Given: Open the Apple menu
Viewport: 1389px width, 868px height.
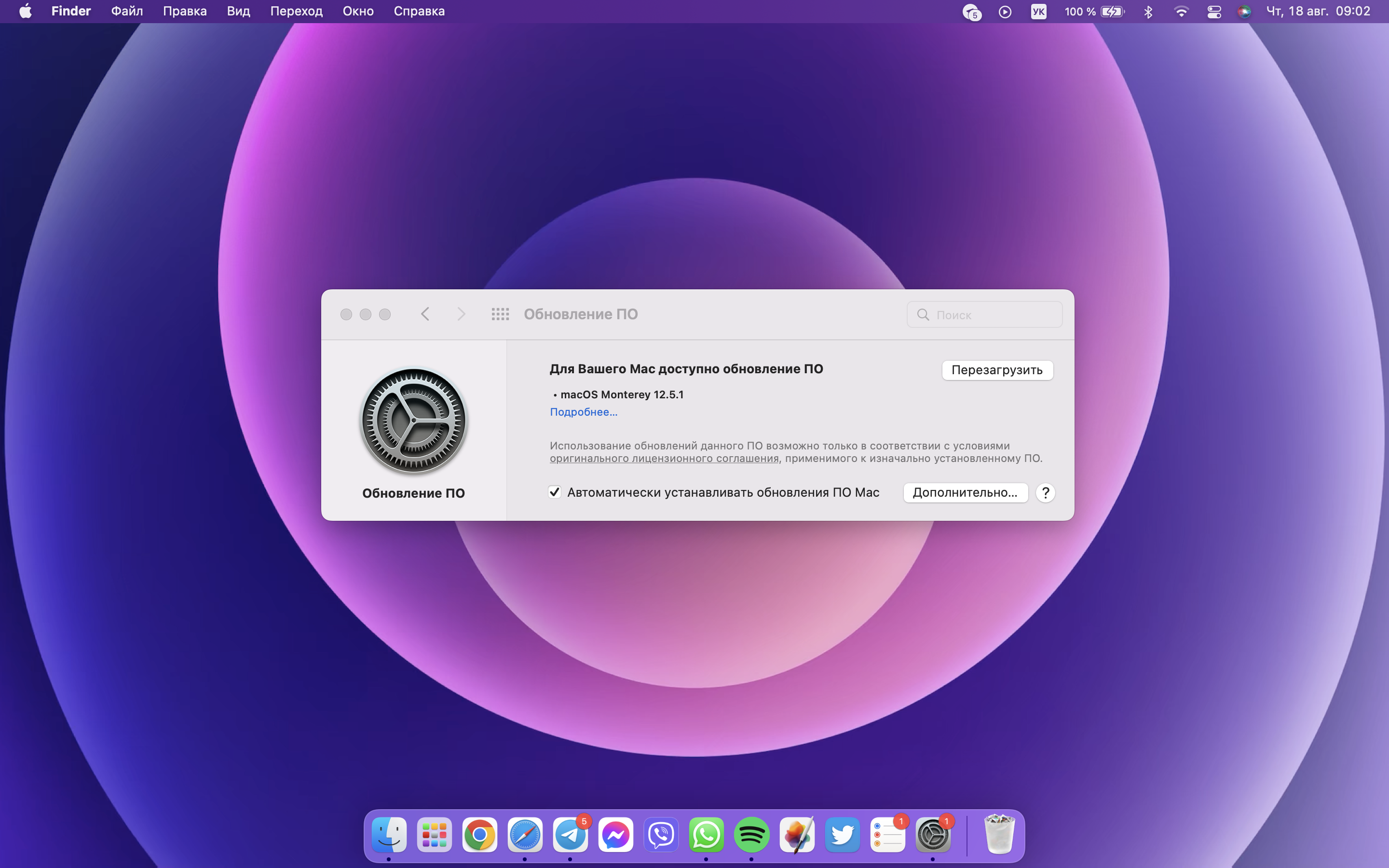Looking at the screenshot, I should 25,12.
